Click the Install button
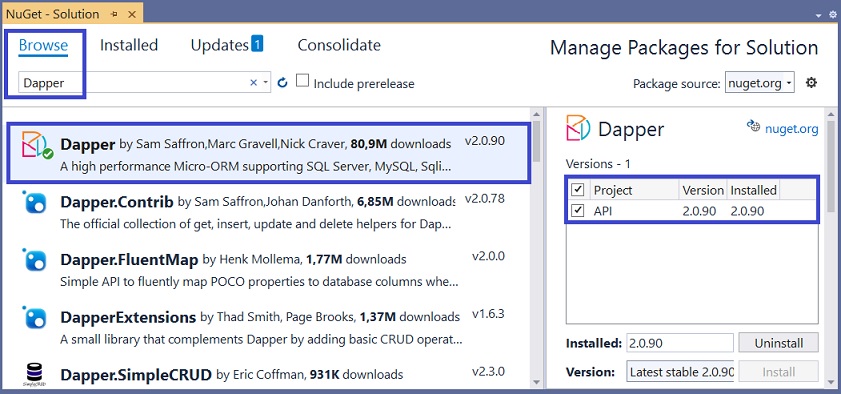Image resolution: width=841 pixels, height=394 pixels. pos(778,371)
